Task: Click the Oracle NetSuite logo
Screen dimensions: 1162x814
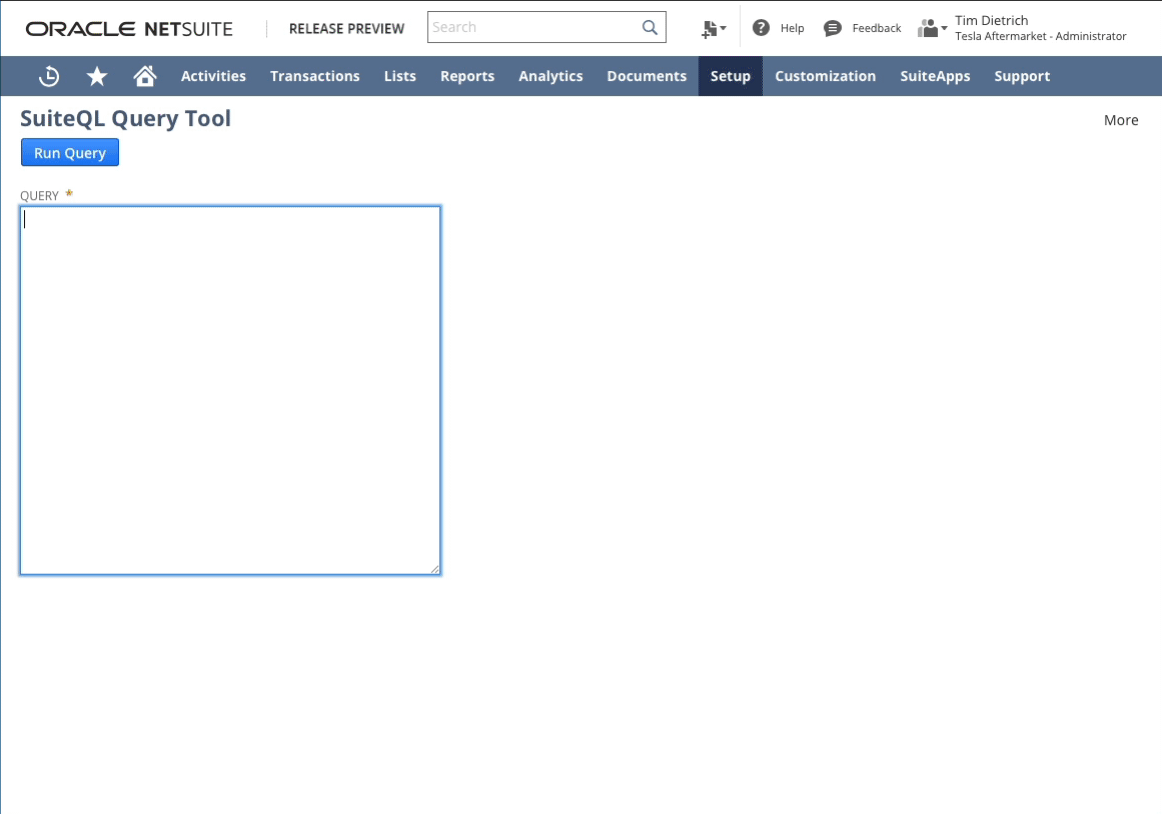Action: pos(129,28)
